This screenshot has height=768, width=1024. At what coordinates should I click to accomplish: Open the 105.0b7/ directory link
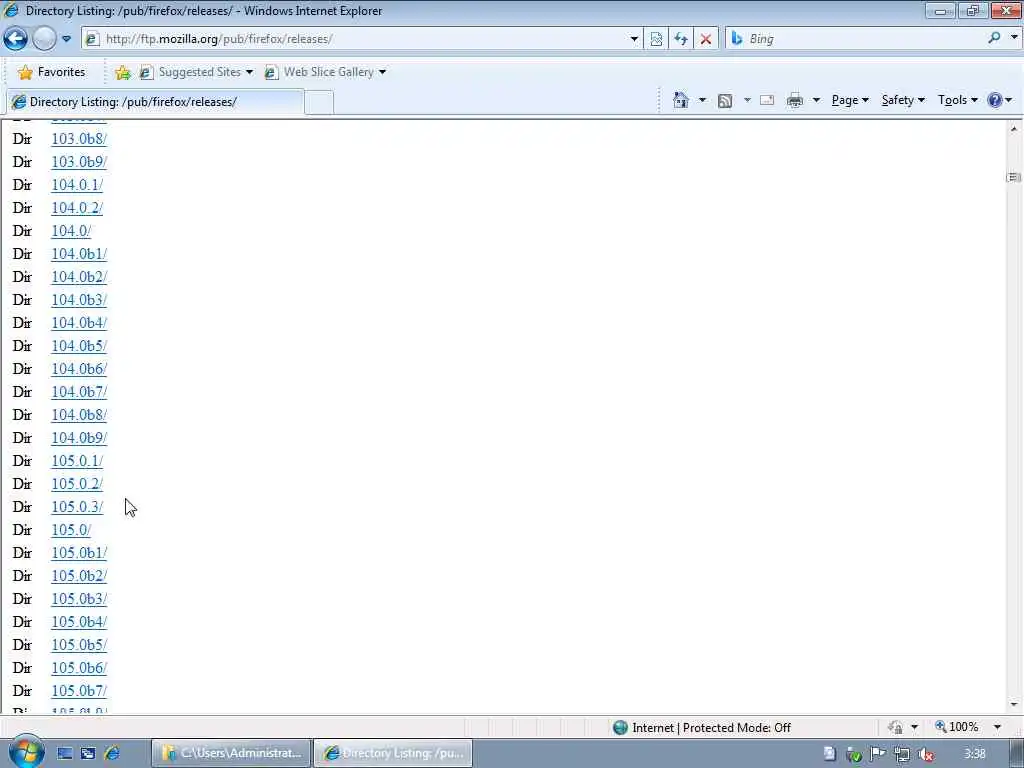(x=79, y=691)
